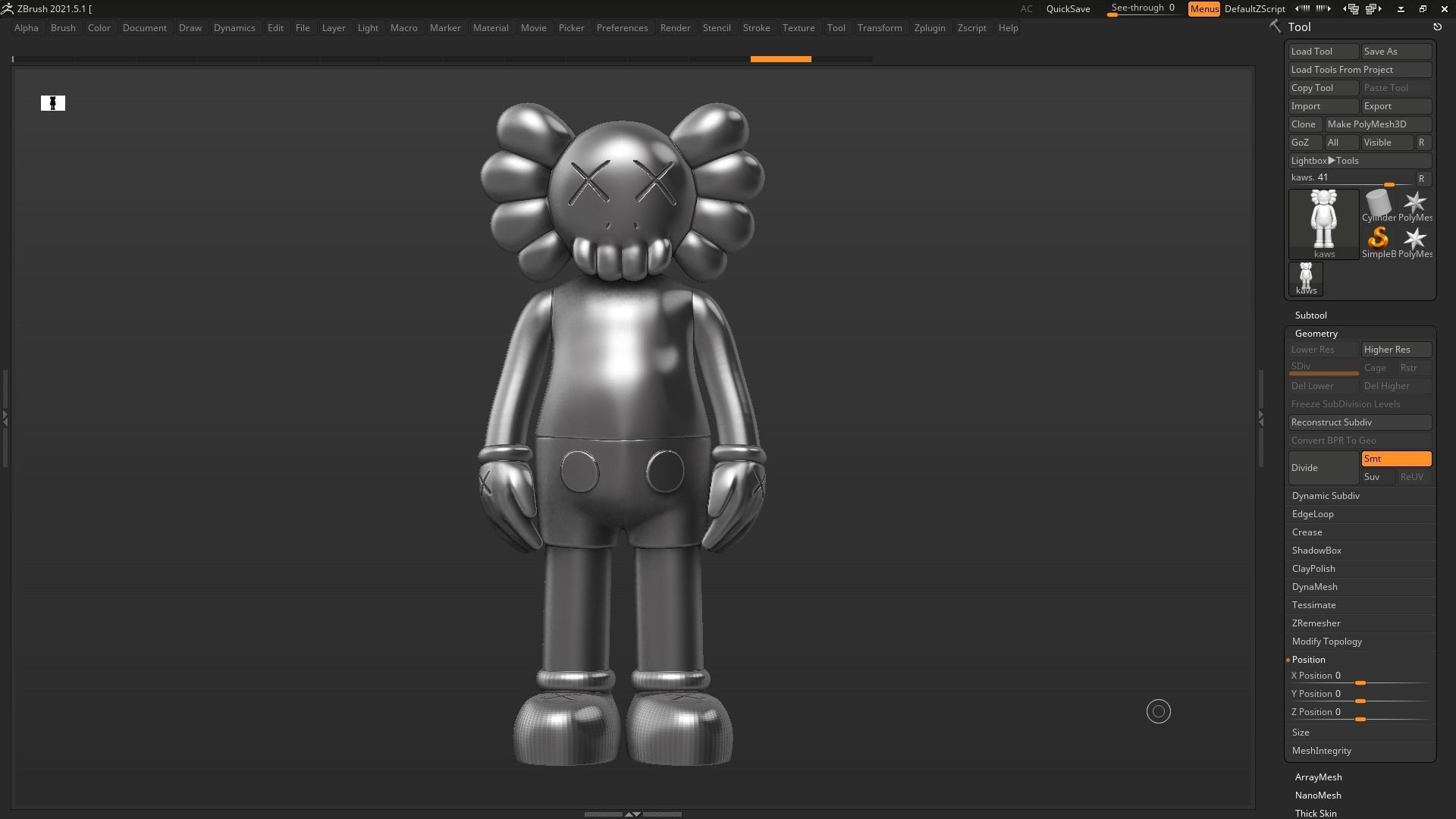The width and height of the screenshot is (1456, 819).
Task: Open the Render menu
Action: coord(675,28)
